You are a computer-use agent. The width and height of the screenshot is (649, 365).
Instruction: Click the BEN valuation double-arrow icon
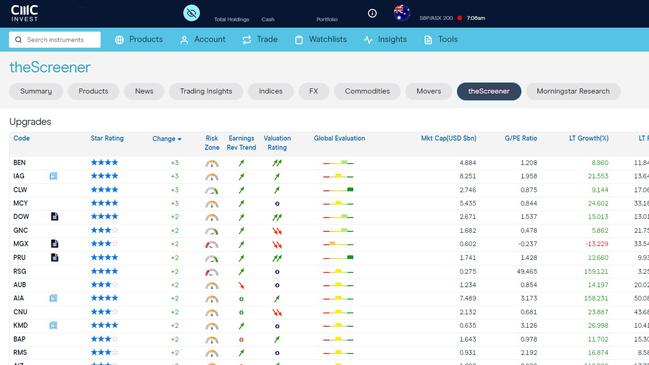(277, 163)
